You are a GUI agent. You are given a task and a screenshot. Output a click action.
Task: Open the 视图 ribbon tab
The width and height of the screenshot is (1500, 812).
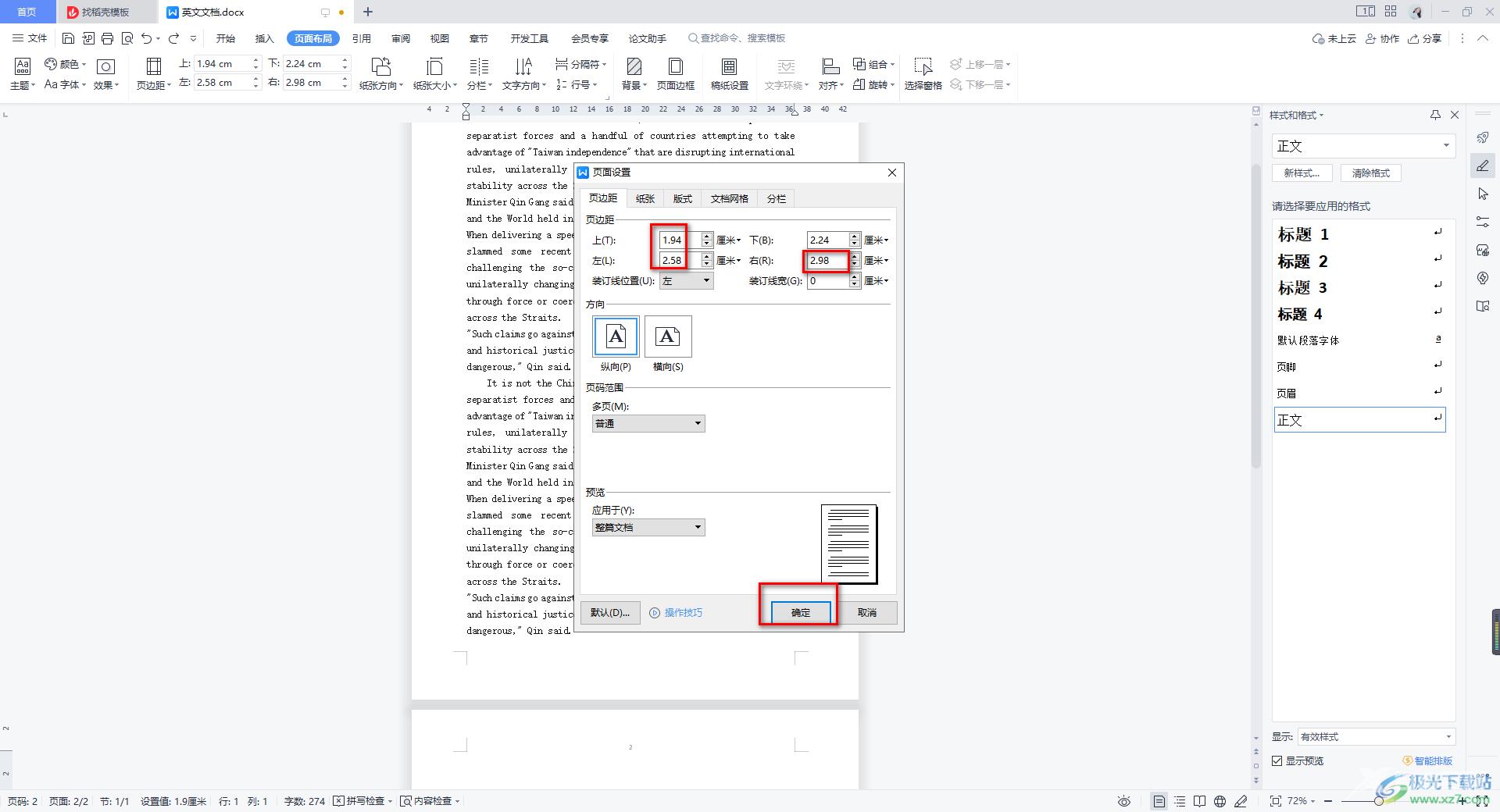click(440, 38)
